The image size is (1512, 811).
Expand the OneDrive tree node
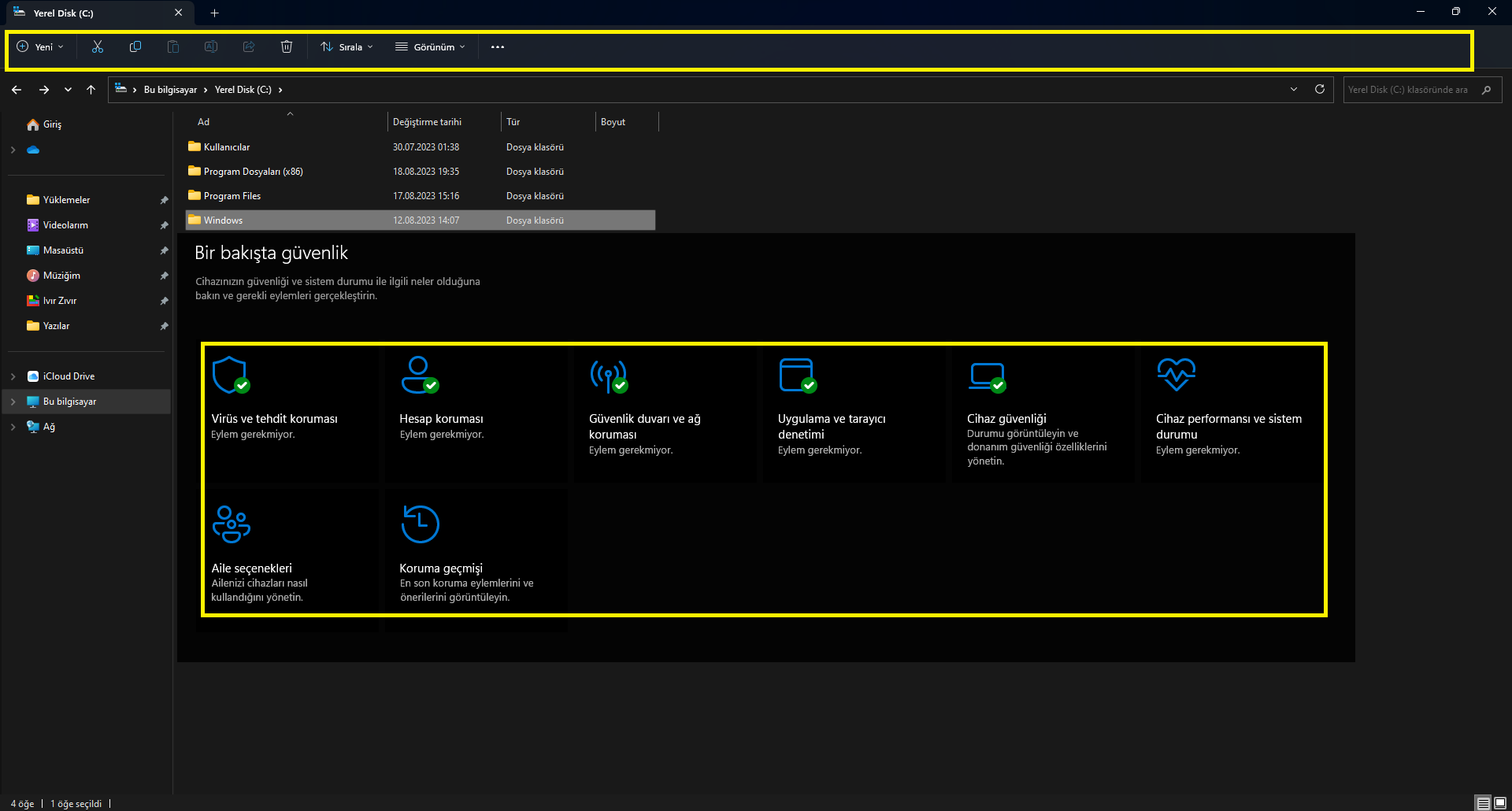(13, 150)
